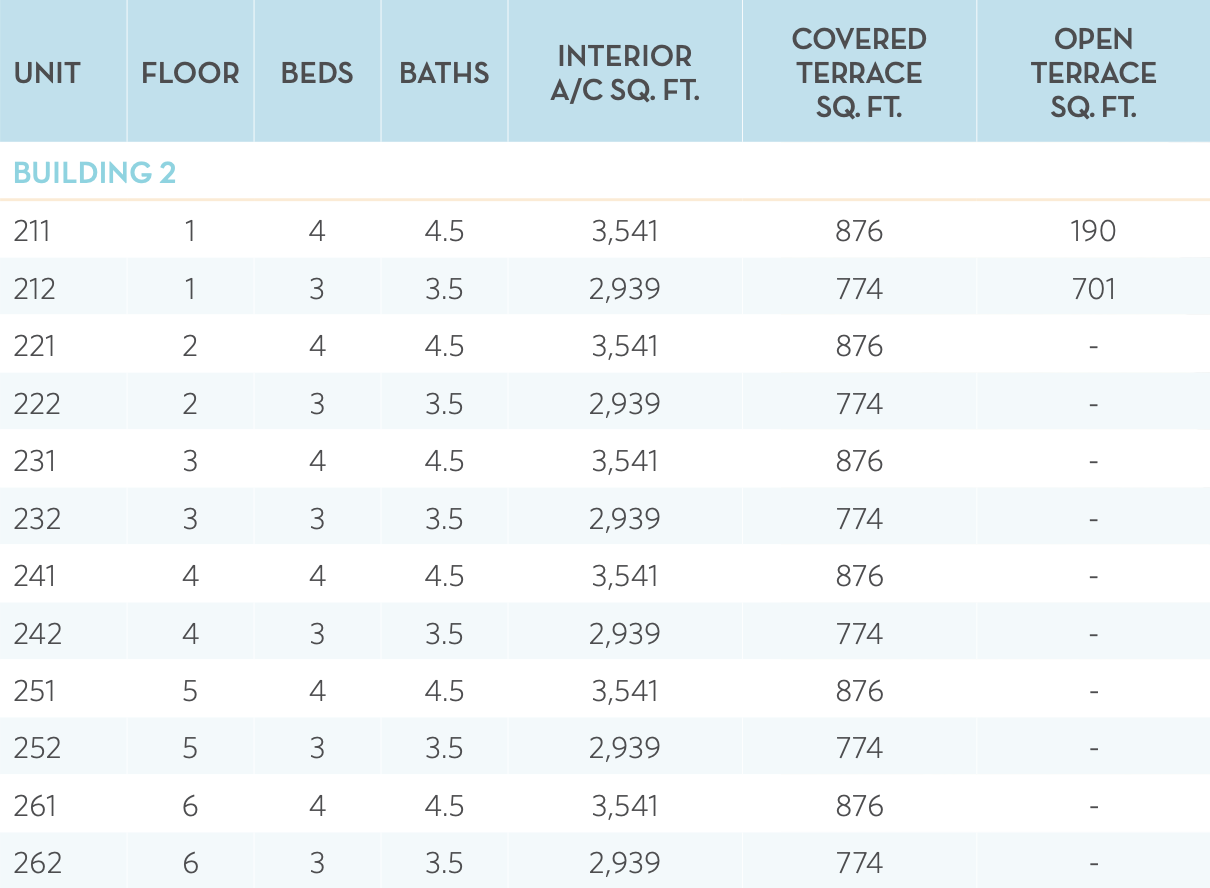Screen dimensions: 1210x888
Task: Select unit 211 in the table
Action: pos(32,231)
